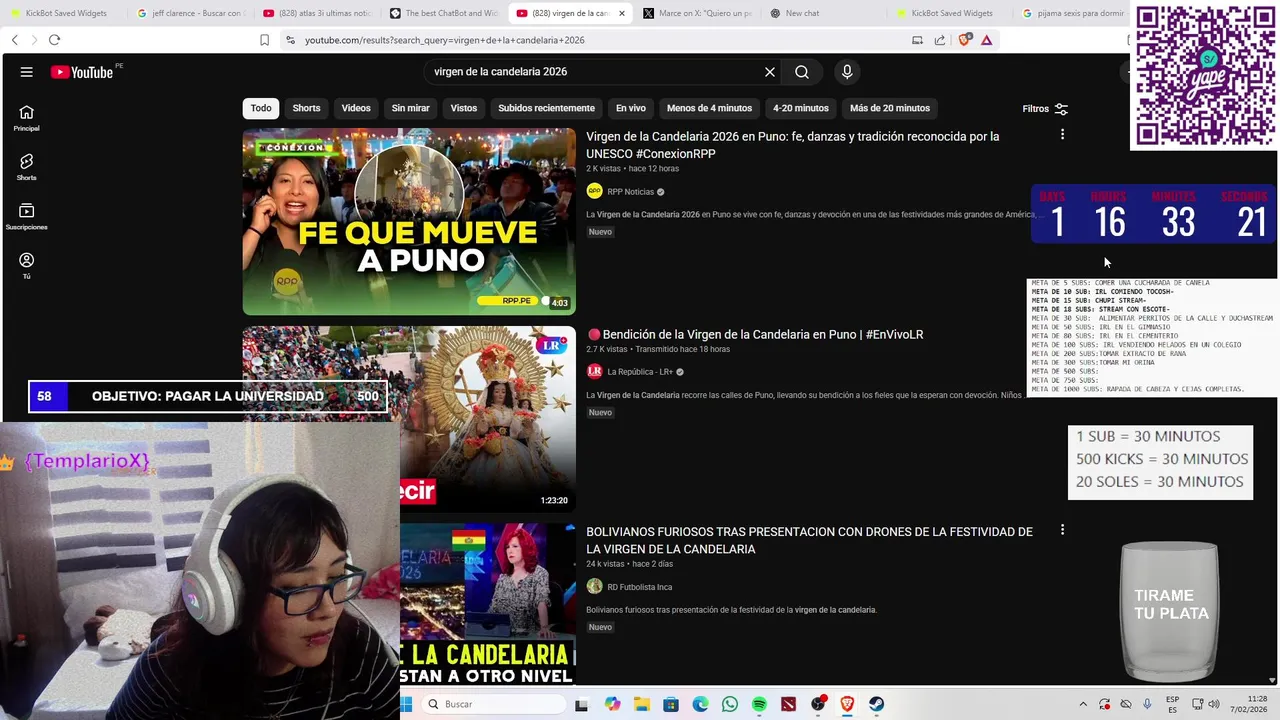Open WhatsApp from taskbar
This screenshot has height=720, width=1280.
point(730,704)
